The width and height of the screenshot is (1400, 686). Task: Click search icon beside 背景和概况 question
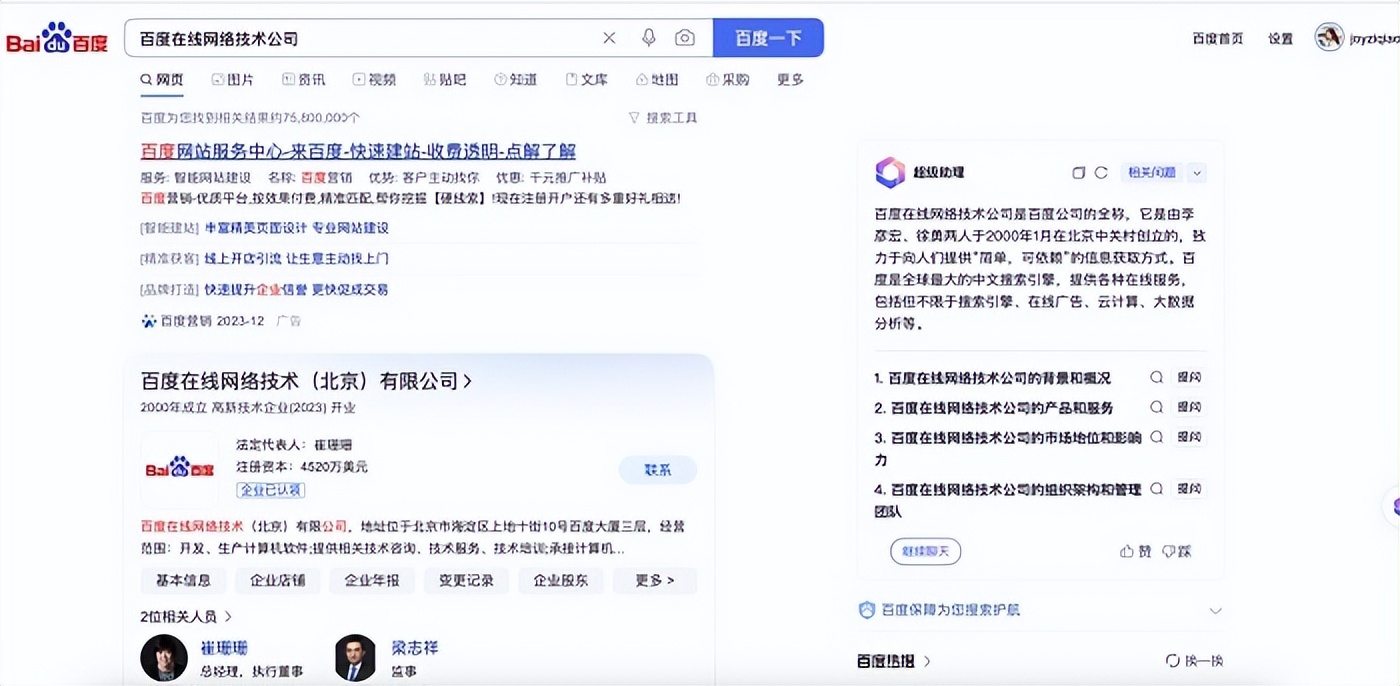coord(1157,378)
